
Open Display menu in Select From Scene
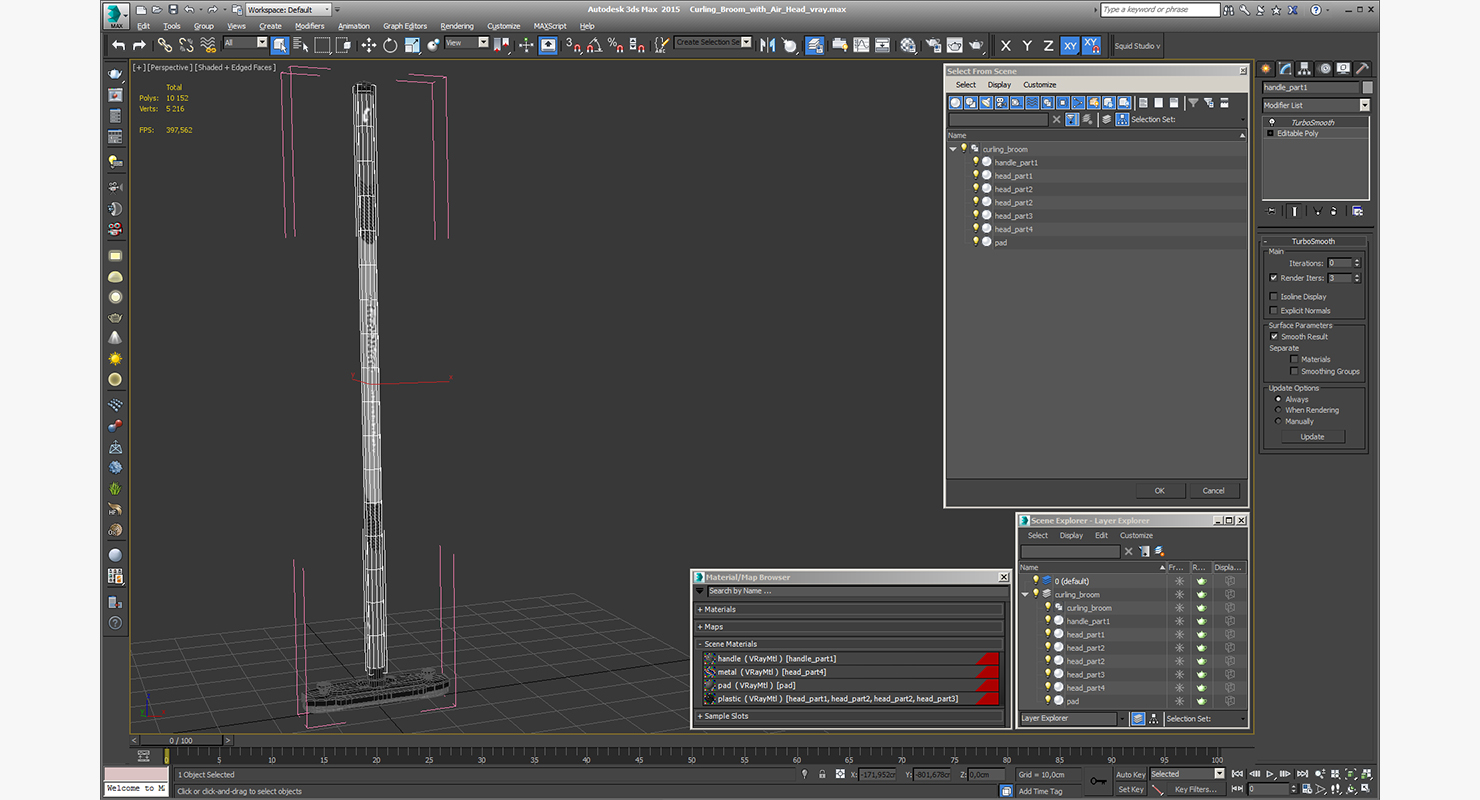(999, 85)
